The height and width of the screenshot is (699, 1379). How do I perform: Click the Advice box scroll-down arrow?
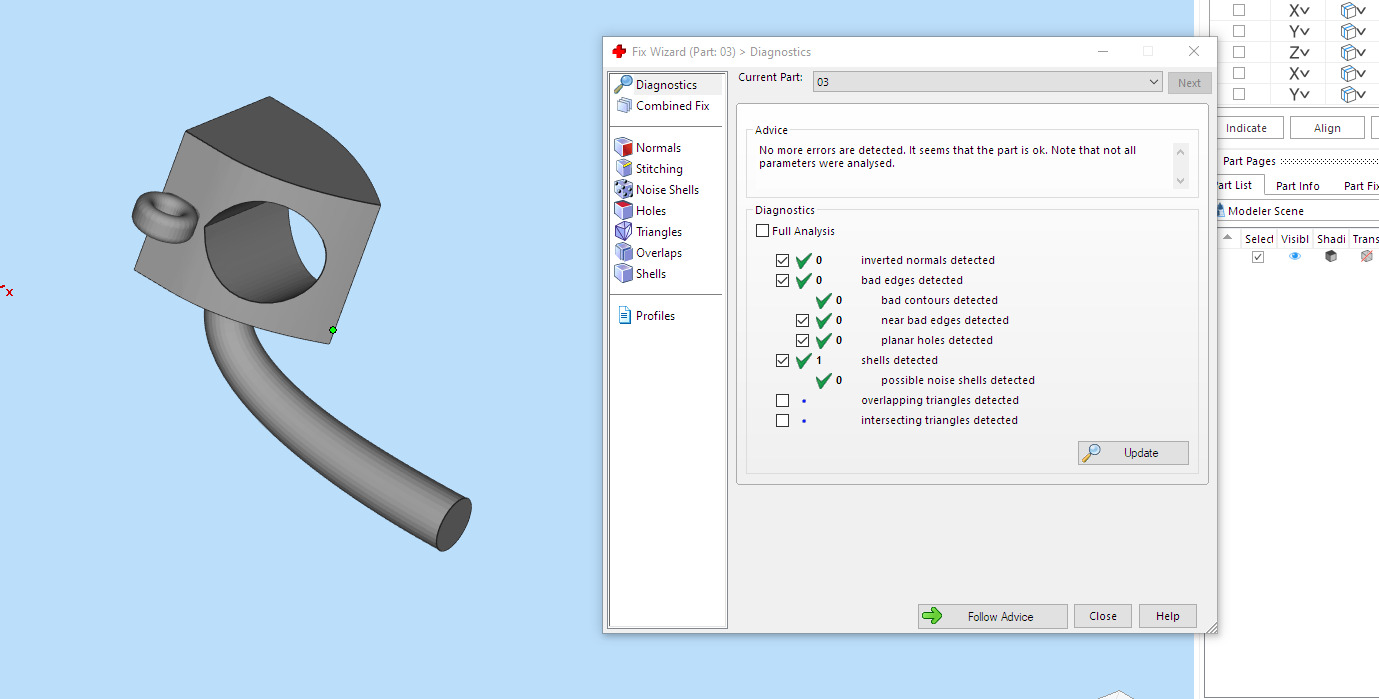[x=1181, y=181]
